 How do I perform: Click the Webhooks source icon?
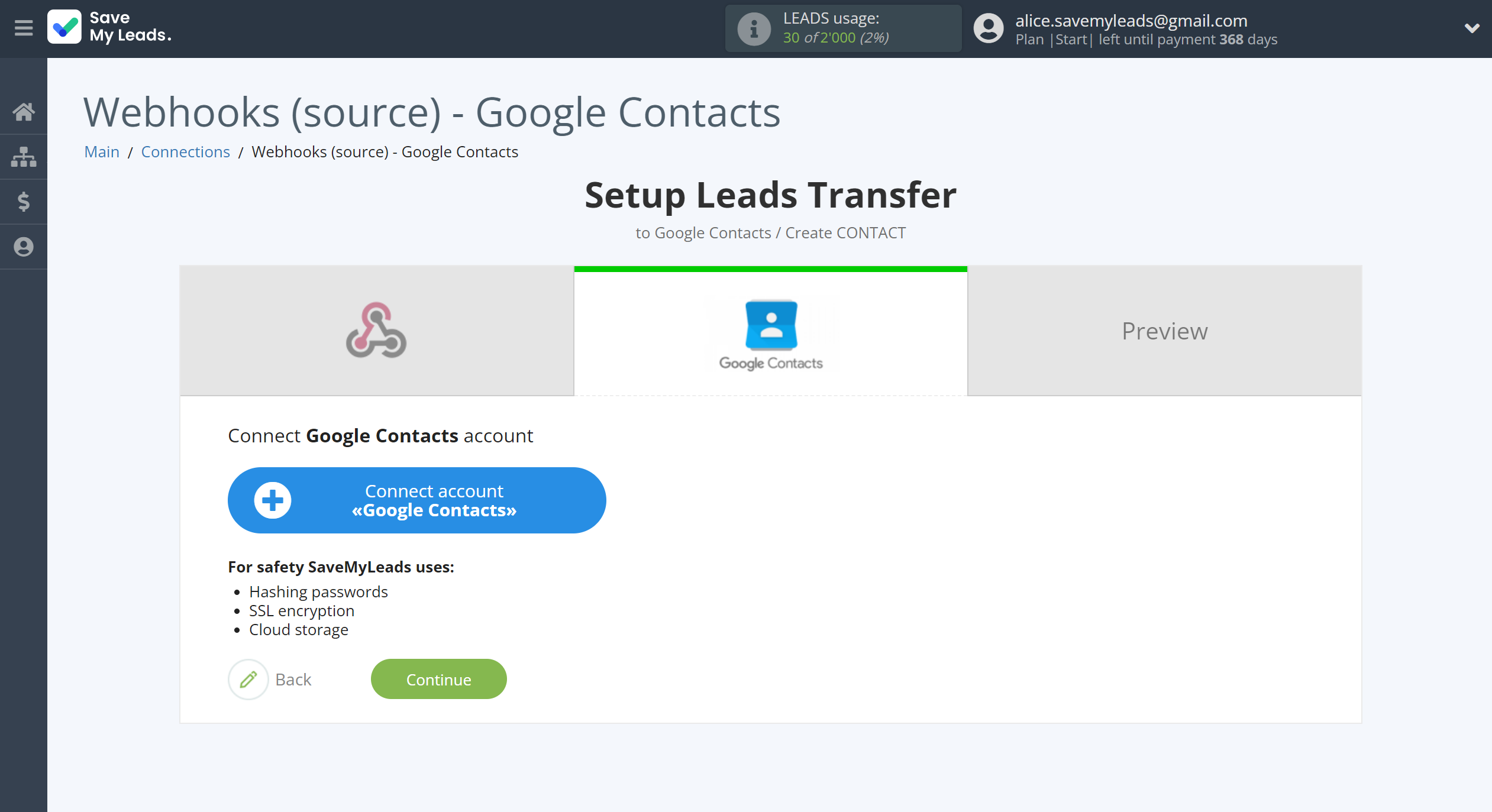tap(376, 331)
